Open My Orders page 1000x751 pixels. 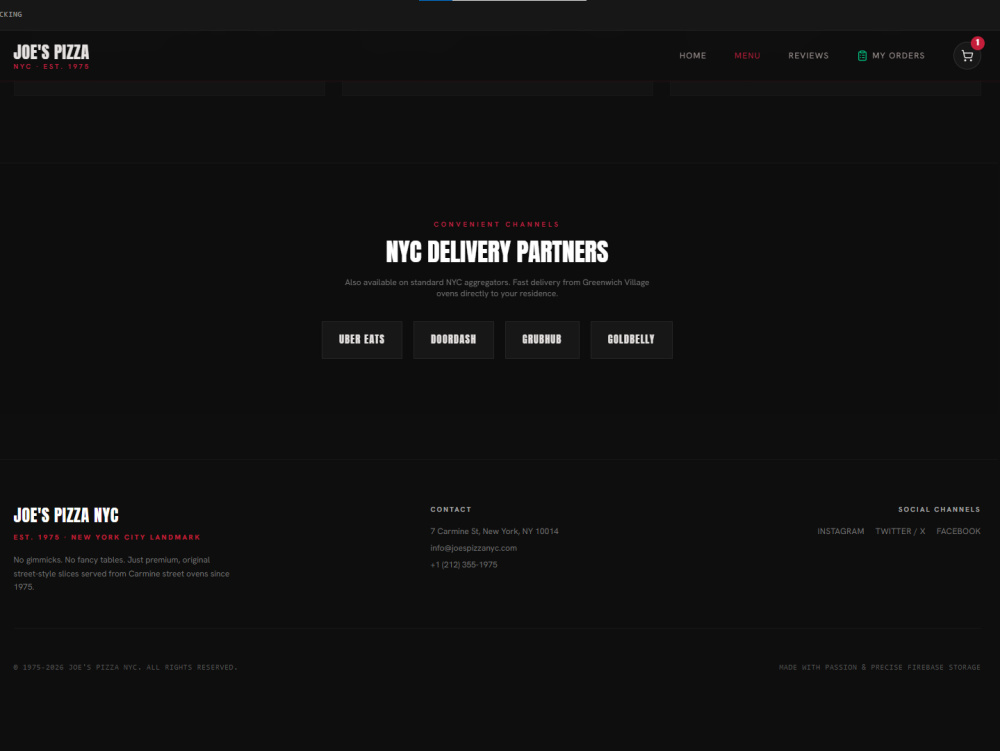click(x=891, y=56)
